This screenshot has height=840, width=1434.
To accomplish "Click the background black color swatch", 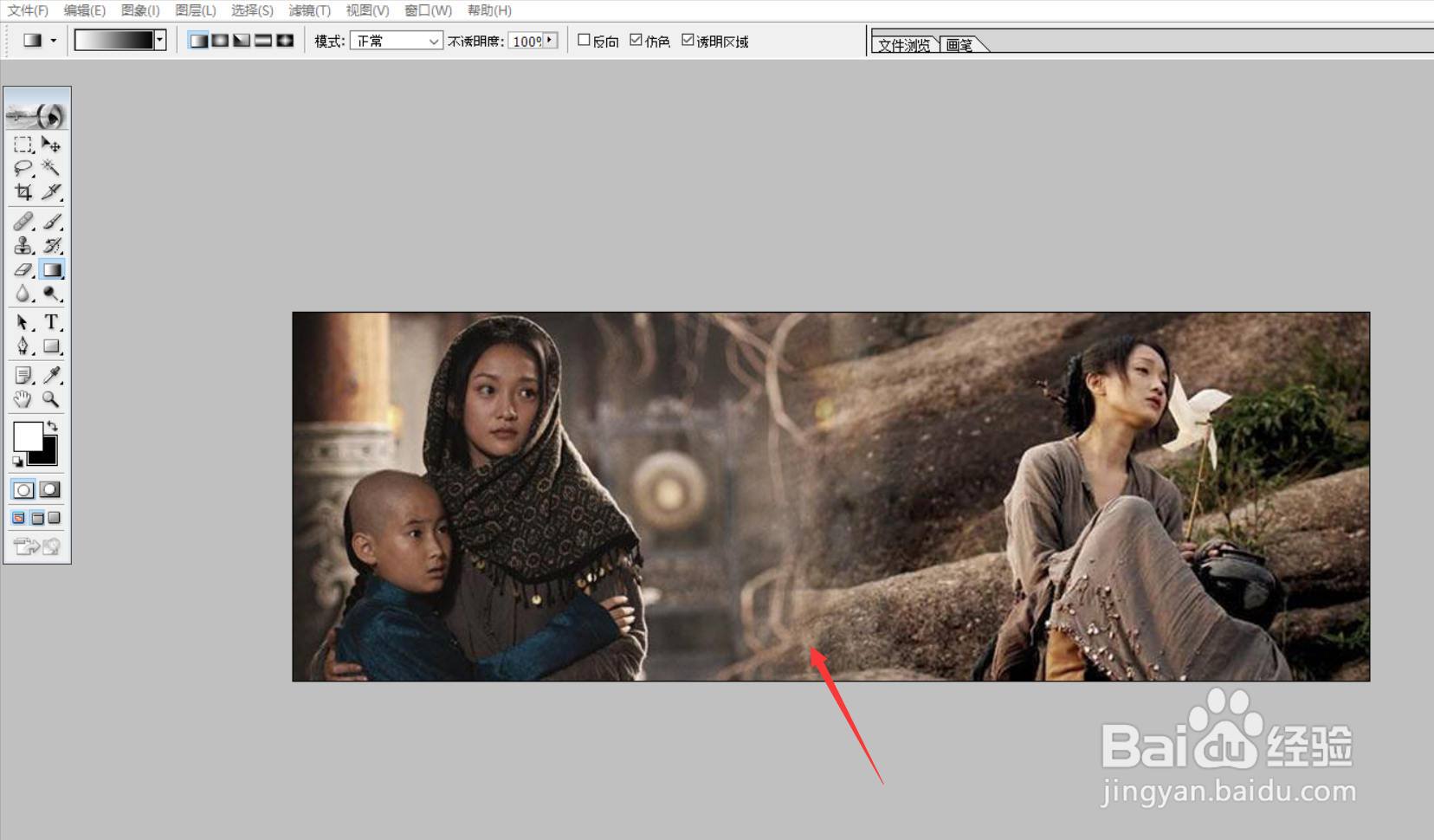I will click(47, 455).
